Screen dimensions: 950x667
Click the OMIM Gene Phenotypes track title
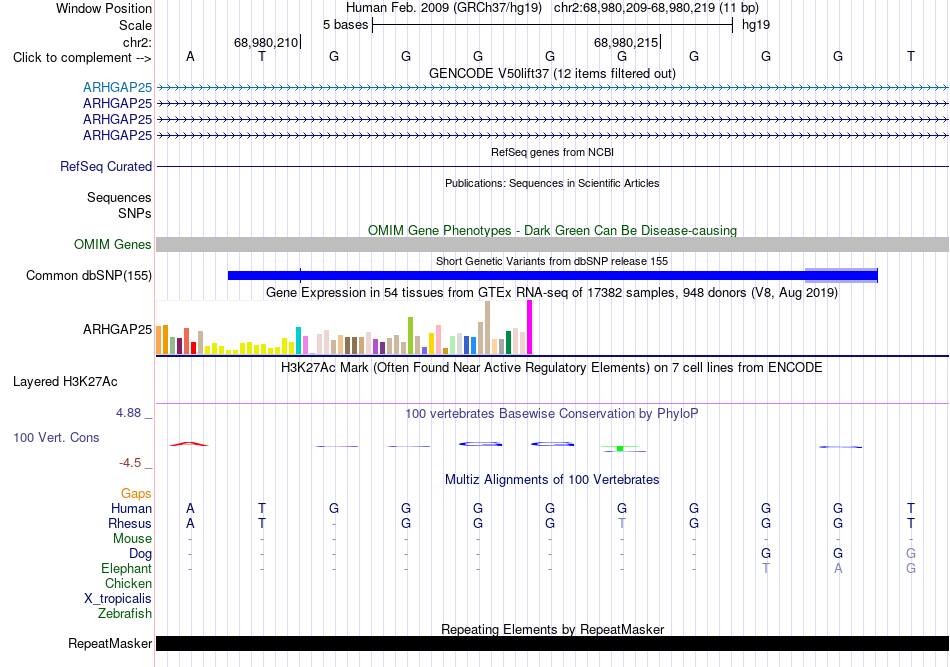(552, 230)
